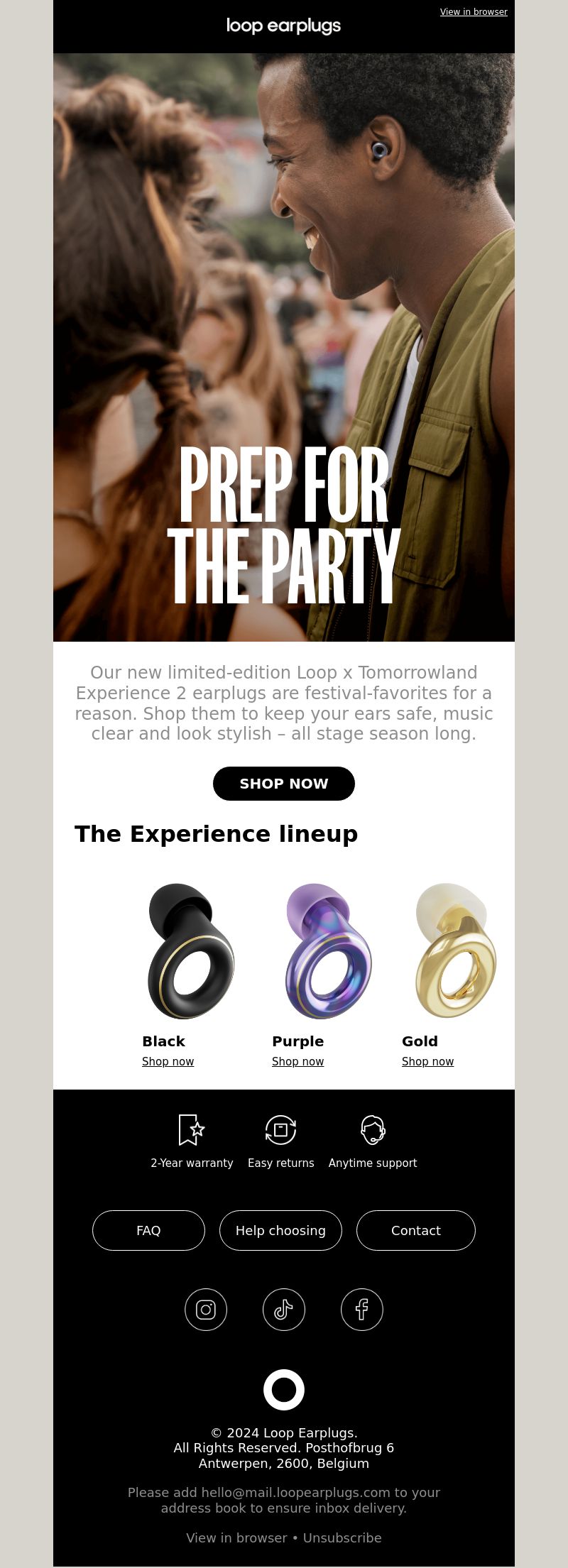Screen dimensions: 568x1568
Task: Click the 2-Year warranty bookmark icon
Action: coord(191,1129)
